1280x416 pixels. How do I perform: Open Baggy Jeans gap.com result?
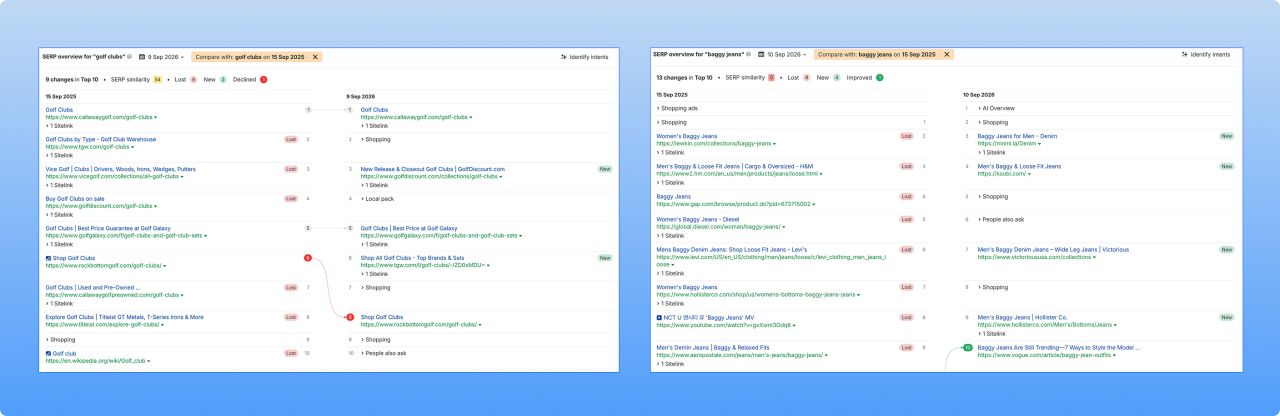[x=674, y=196]
